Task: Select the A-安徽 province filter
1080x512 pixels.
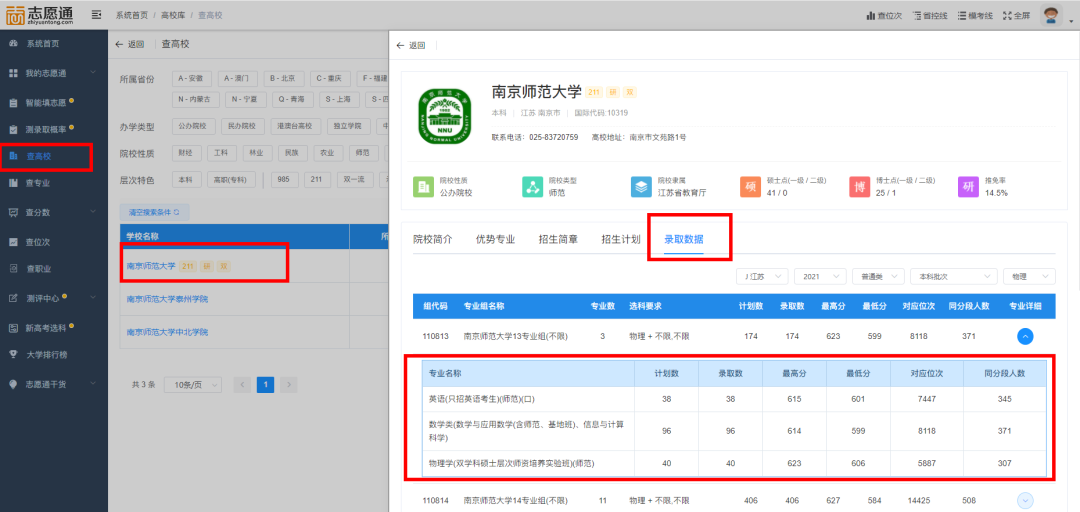Action: [191, 78]
